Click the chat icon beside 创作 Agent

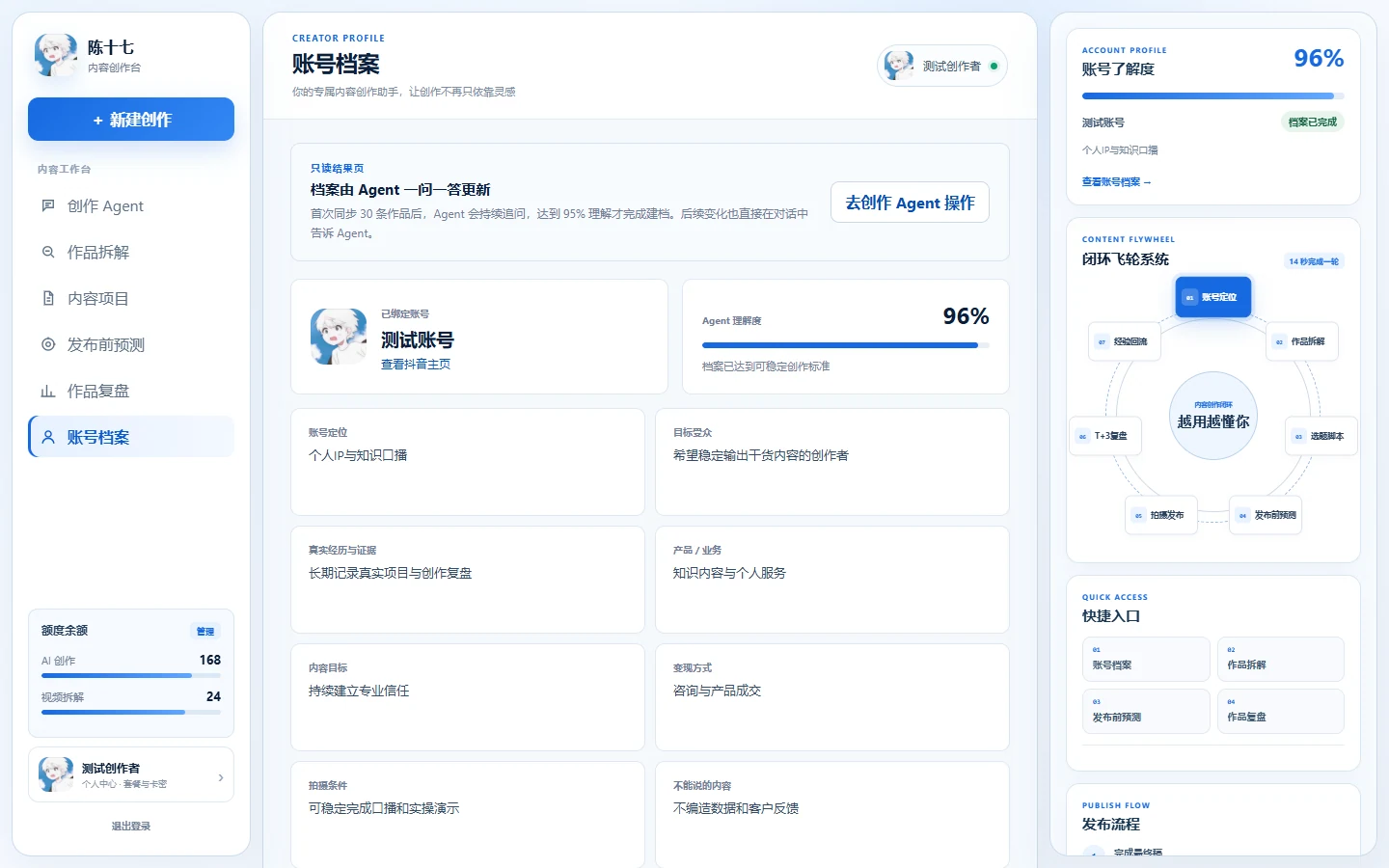(48, 205)
